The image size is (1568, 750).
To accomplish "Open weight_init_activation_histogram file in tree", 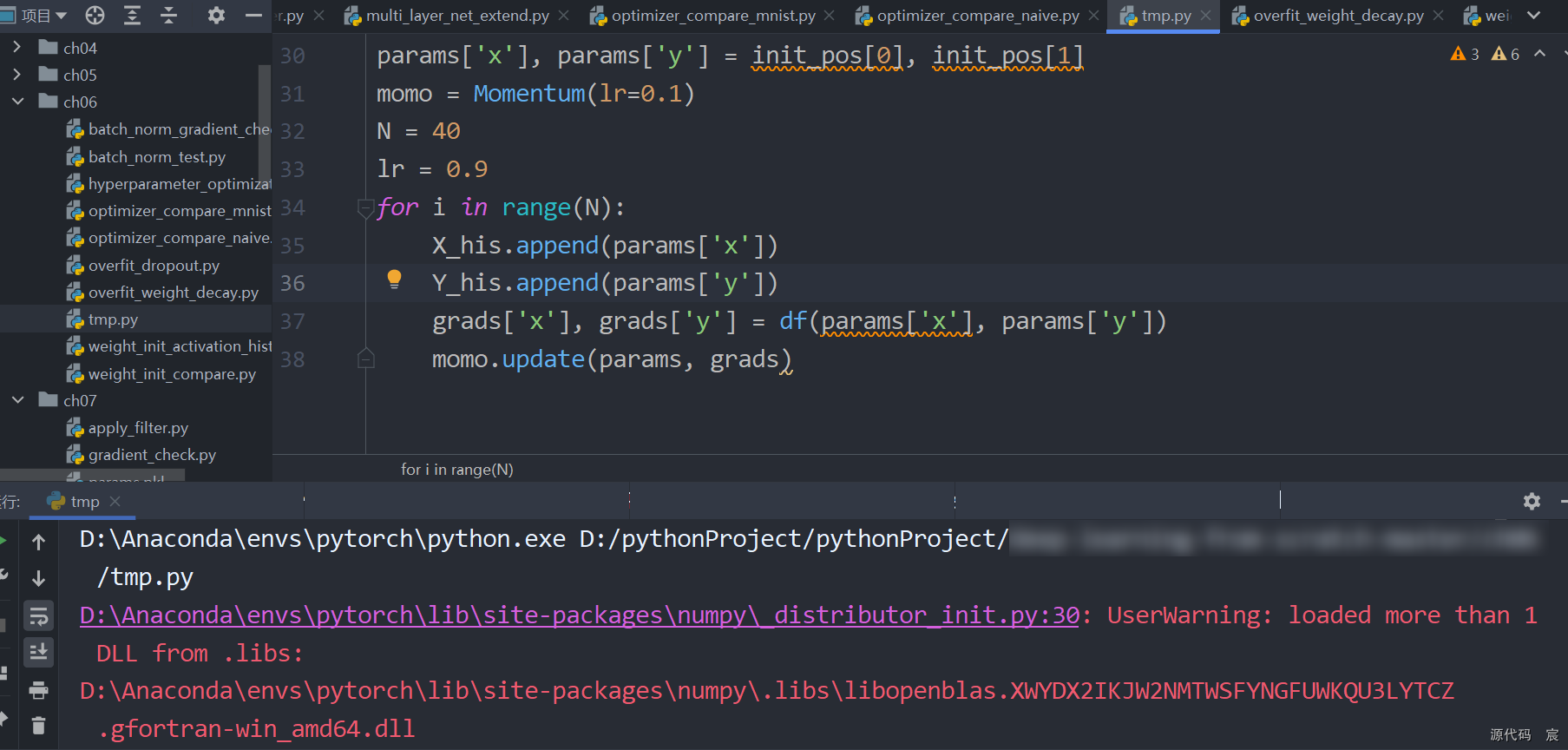I will [168, 346].
